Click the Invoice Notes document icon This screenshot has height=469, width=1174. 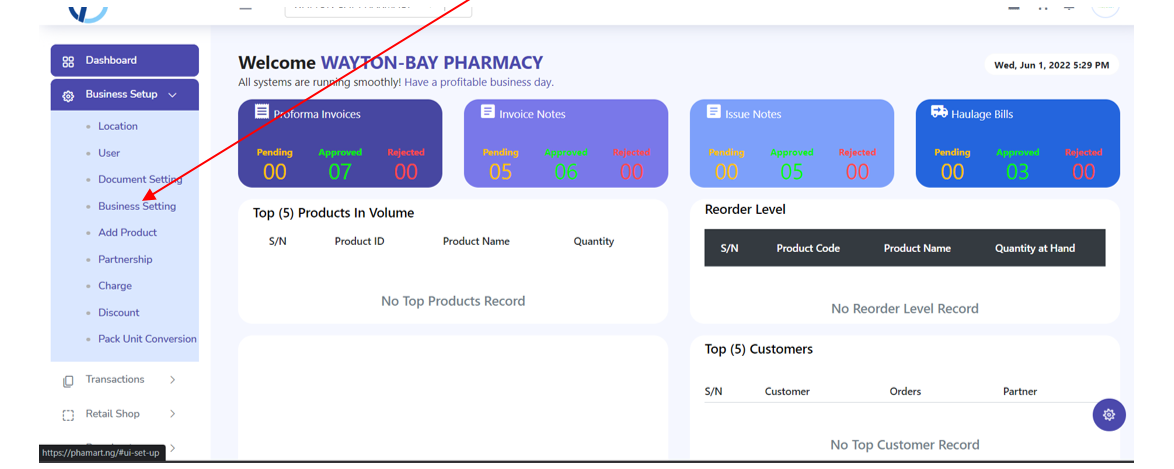487,112
